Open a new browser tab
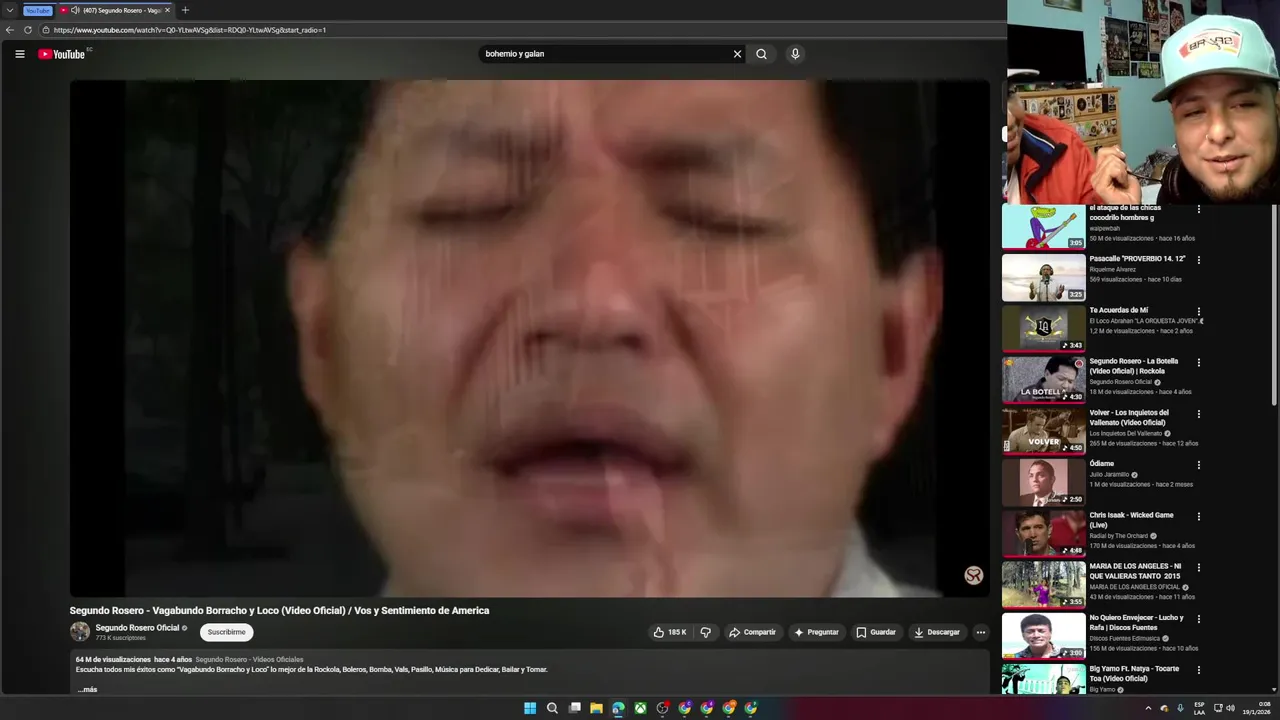 pos(185,10)
